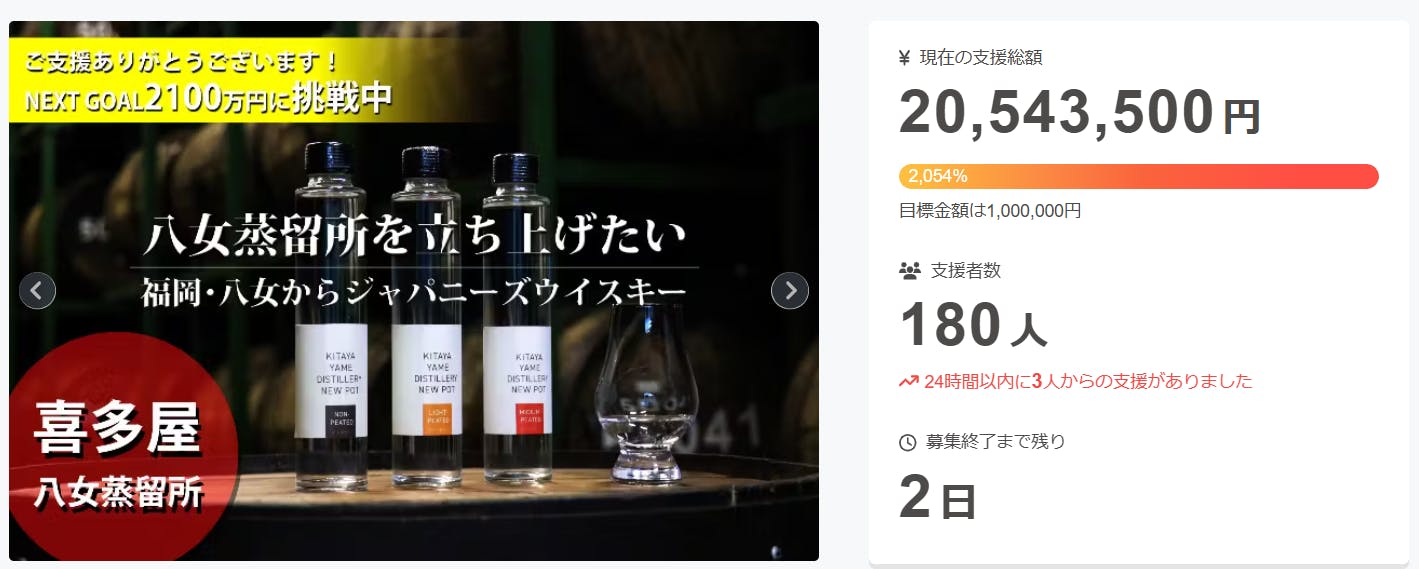Click the yen icon beside 現在の支援総額
This screenshot has height=569, width=1419.
(905, 58)
